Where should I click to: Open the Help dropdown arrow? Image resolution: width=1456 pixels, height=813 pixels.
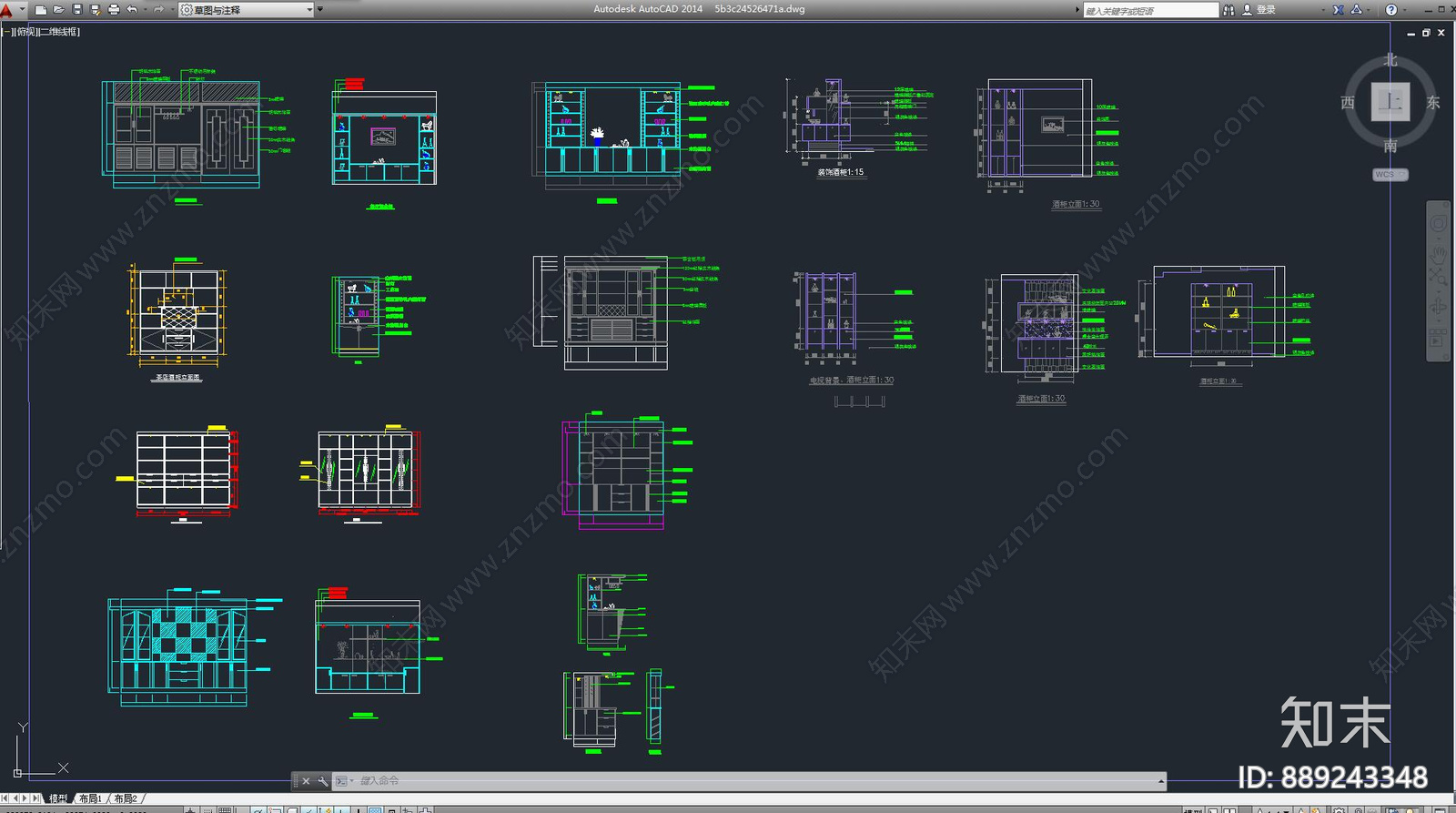click(x=1404, y=10)
